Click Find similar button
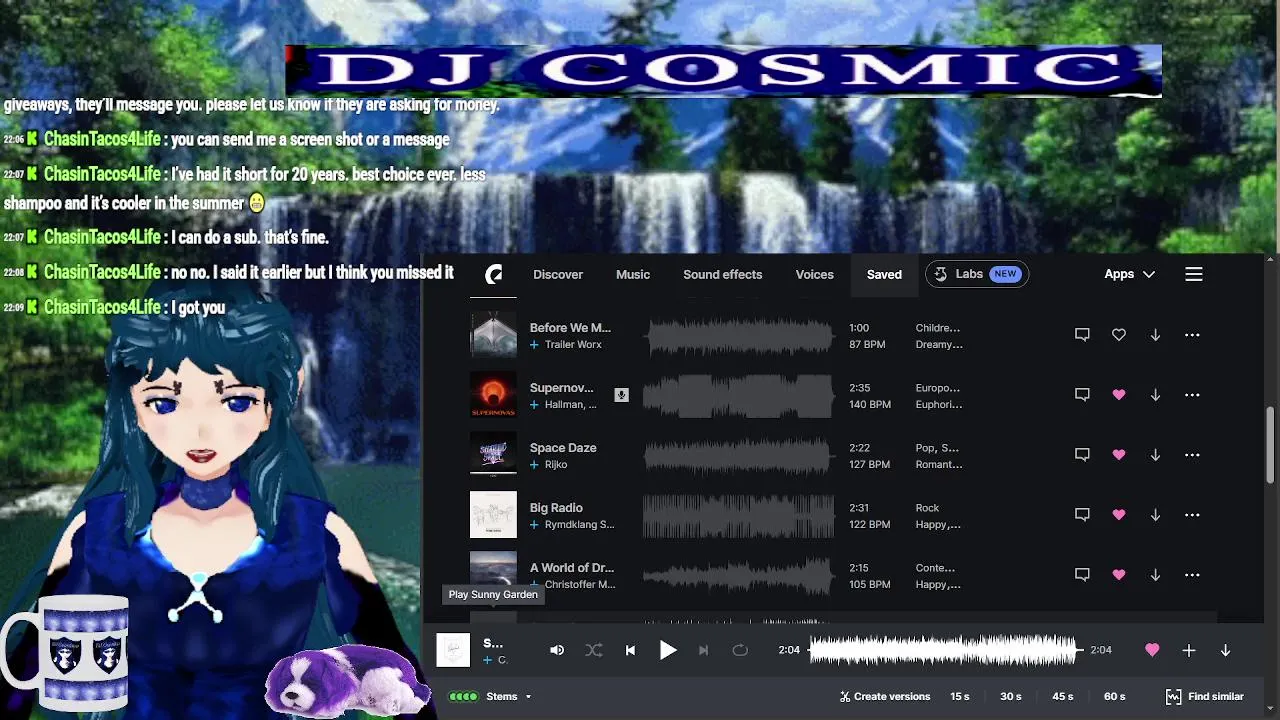This screenshot has height=720, width=1280. [x=1205, y=697]
